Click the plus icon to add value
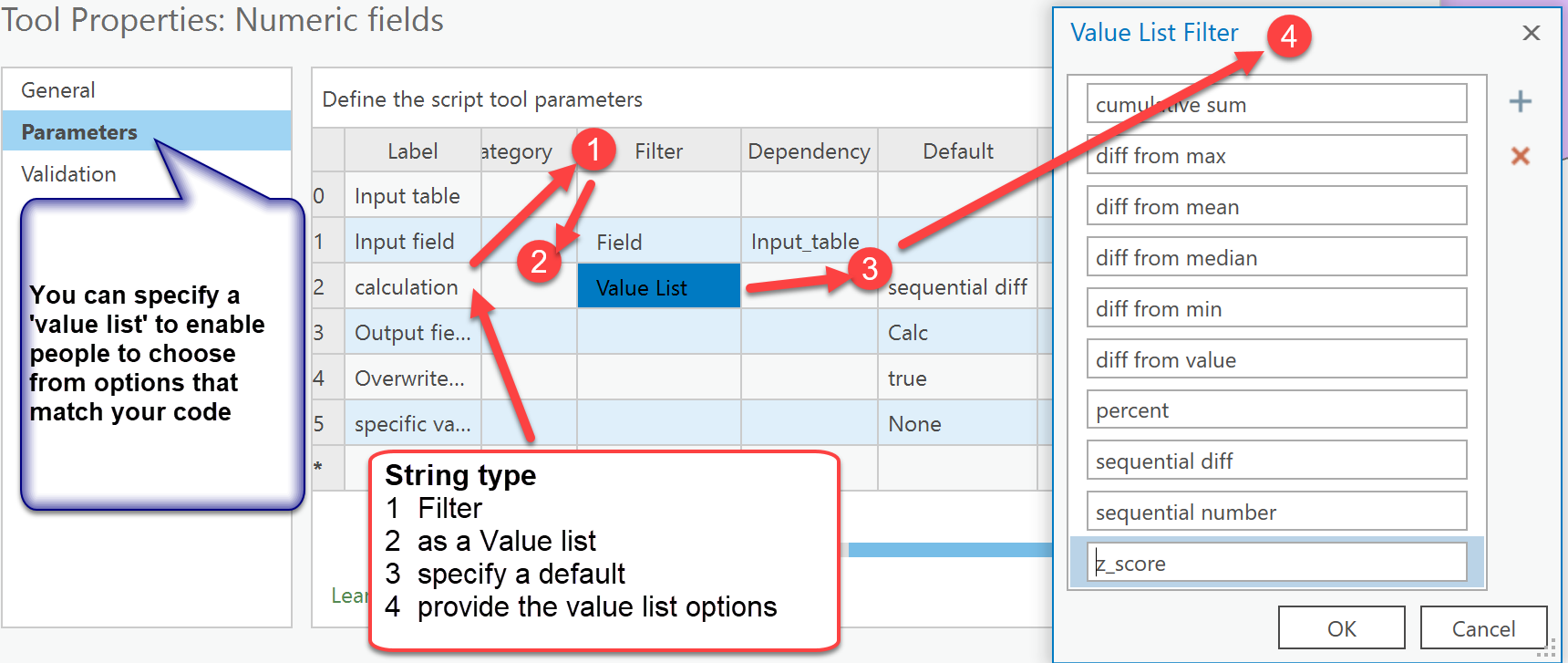Viewport: 1568px width, 663px height. (x=1520, y=101)
